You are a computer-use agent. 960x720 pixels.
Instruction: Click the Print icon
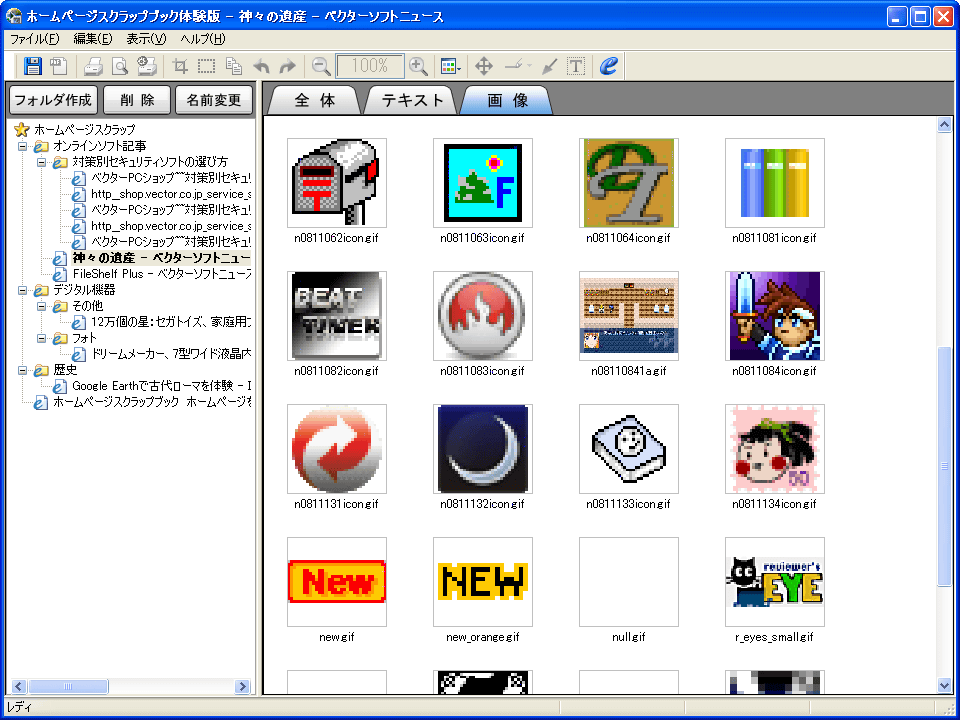[x=93, y=66]
